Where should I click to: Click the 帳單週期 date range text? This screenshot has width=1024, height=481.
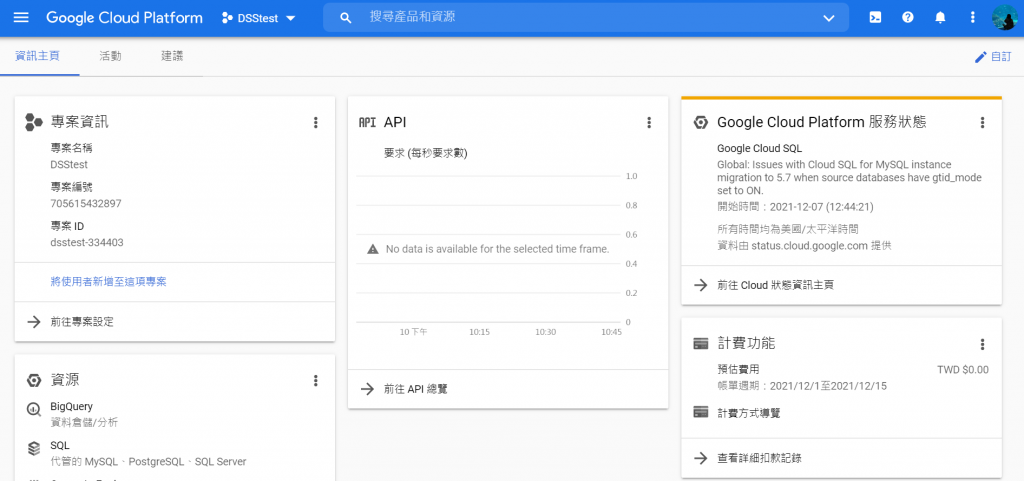[x=802, y=386]
